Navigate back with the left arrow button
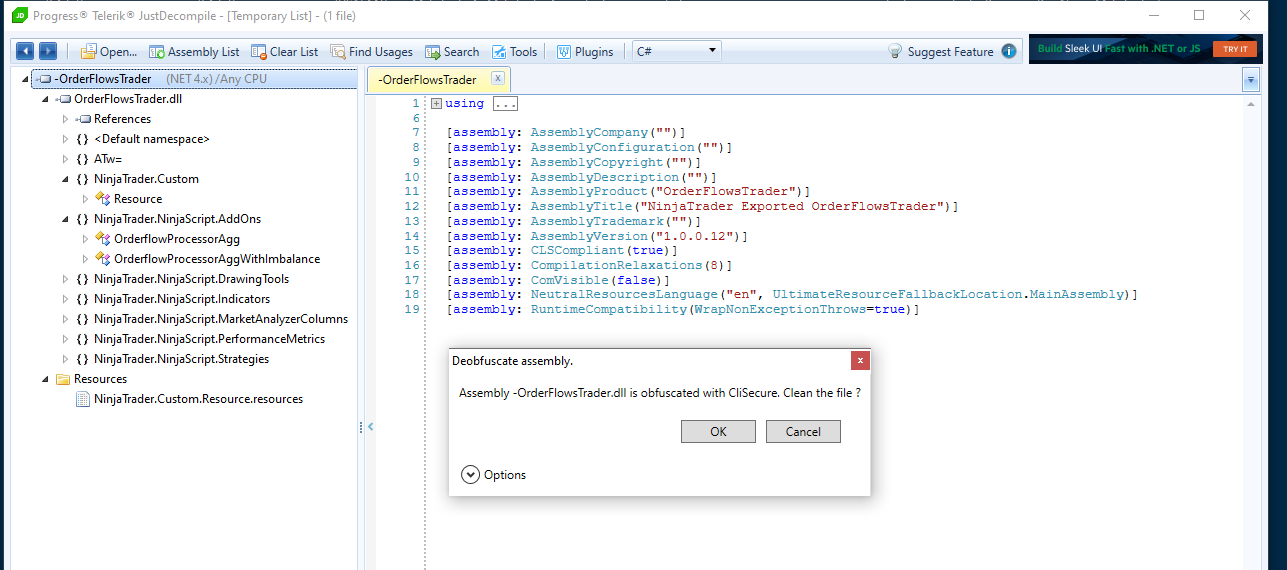Image resolution: width=1287 pixels, height=570 pixels. 24,51
